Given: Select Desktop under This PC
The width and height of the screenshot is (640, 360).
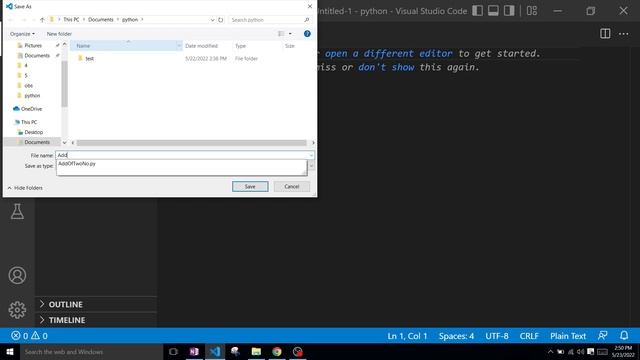Looking at the screenshot, I should [x=33, y=132].
